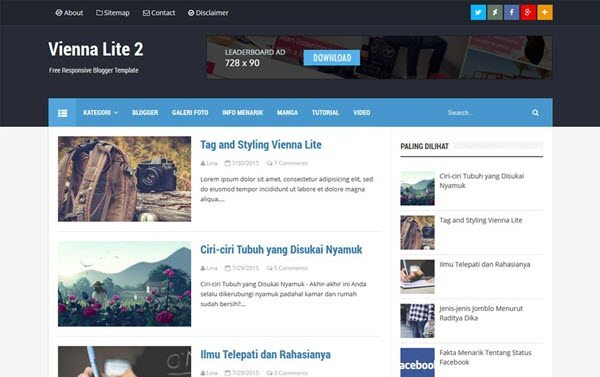Click the leaderboard ad banner image
Viewport: 600px width, 377px height.
click(380, 57)
